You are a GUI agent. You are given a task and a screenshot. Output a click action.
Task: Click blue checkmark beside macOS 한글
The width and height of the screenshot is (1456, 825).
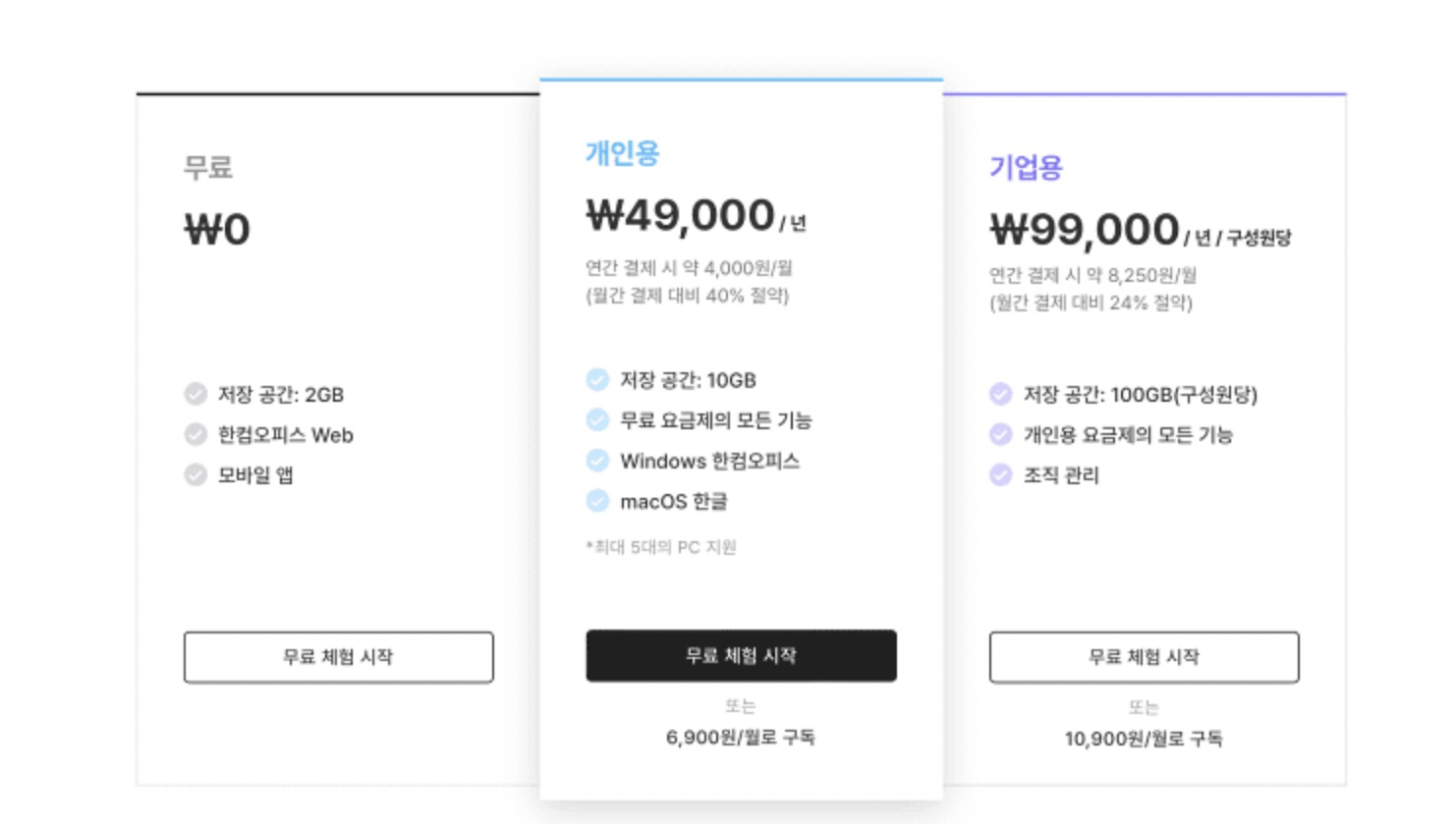coord(597,500)
